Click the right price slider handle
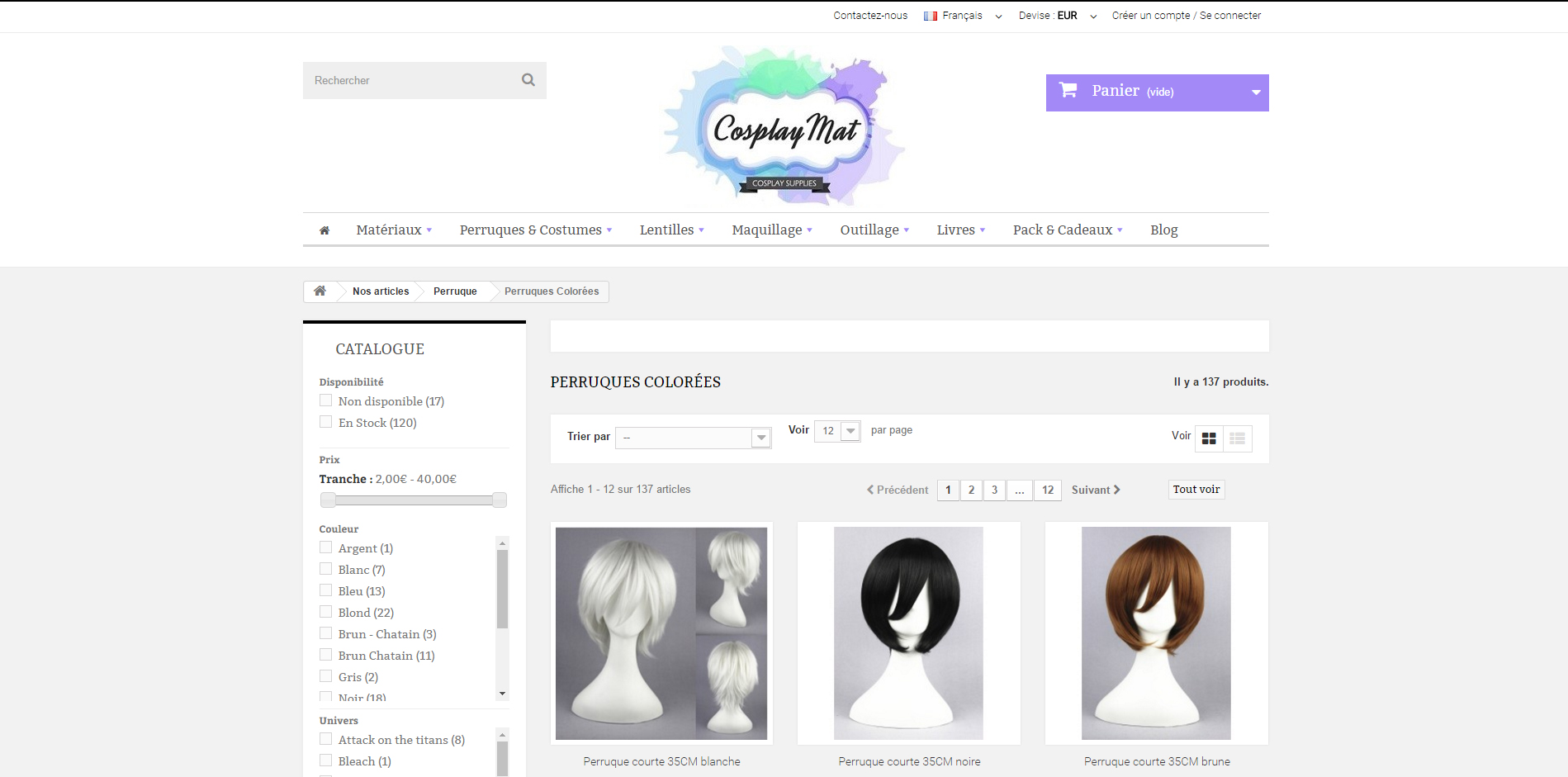The width and height of the screenshot is (1568, 777). pyautogui.click(x=499, y=500)
